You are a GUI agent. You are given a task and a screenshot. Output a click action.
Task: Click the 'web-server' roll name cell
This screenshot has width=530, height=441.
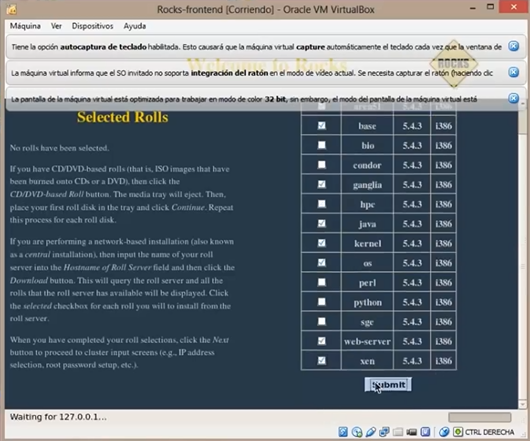(367, 342)
